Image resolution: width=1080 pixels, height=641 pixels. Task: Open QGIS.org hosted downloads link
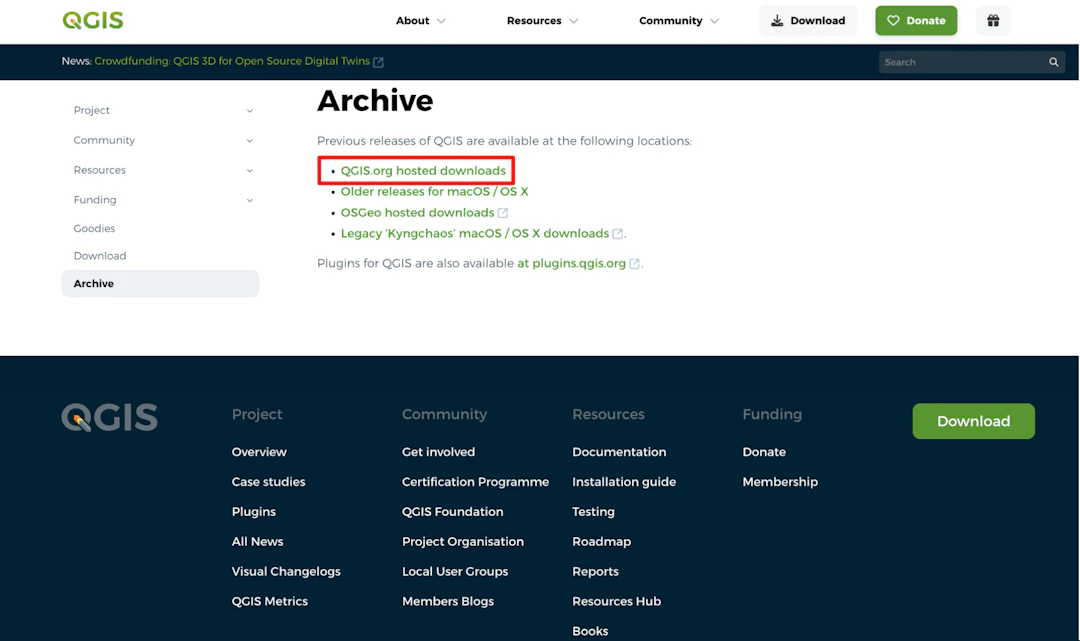click(x=423, y=170)
